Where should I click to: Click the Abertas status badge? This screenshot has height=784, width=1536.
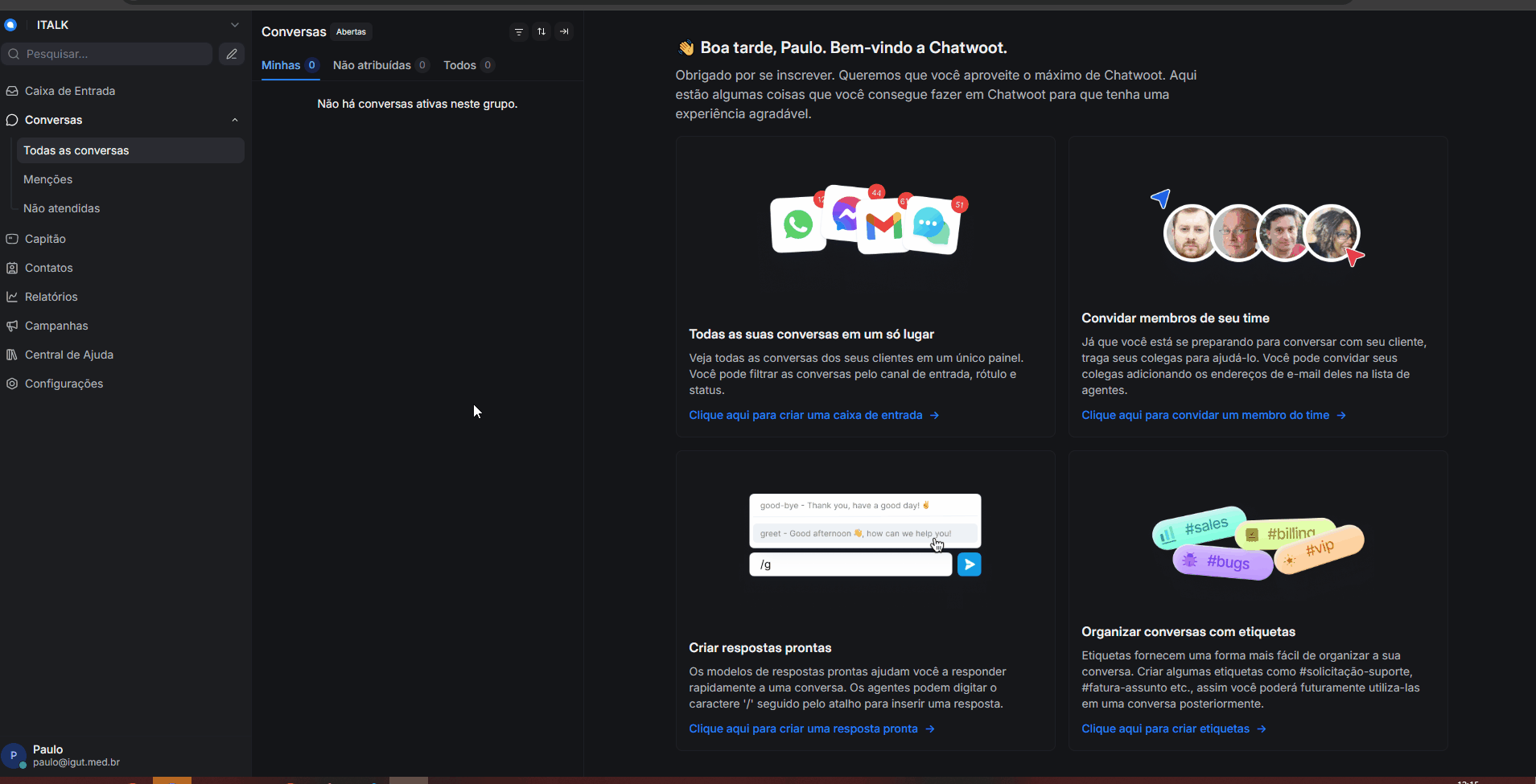(351, 32)
